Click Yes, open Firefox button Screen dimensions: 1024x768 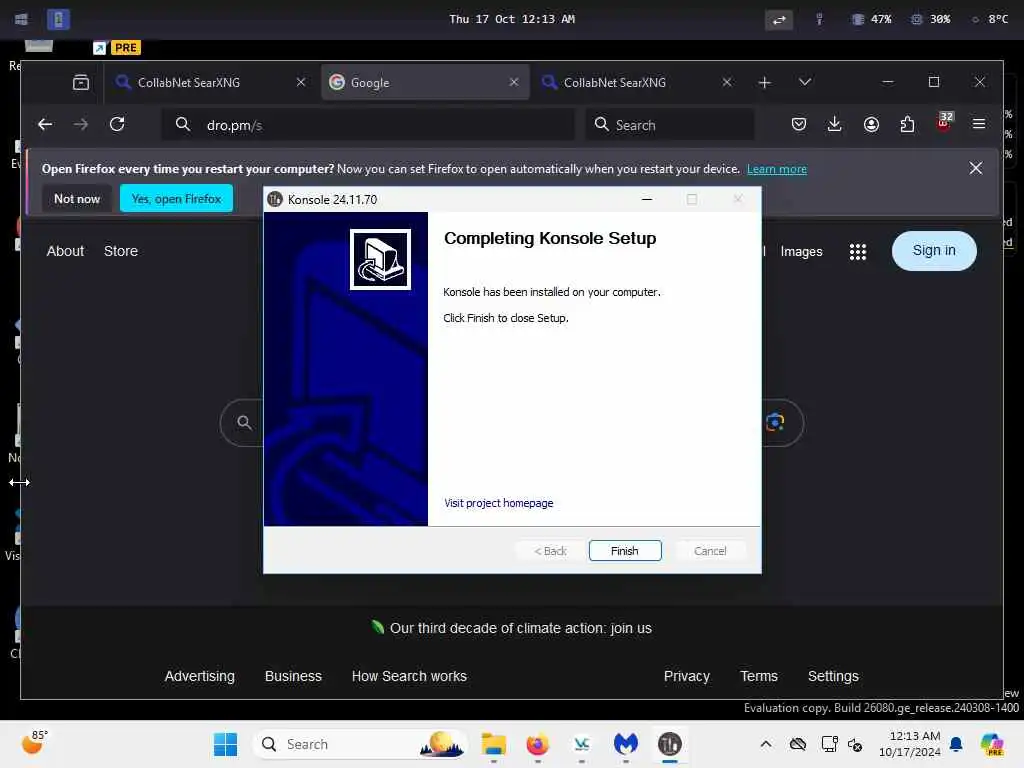[x=176, y=199]
